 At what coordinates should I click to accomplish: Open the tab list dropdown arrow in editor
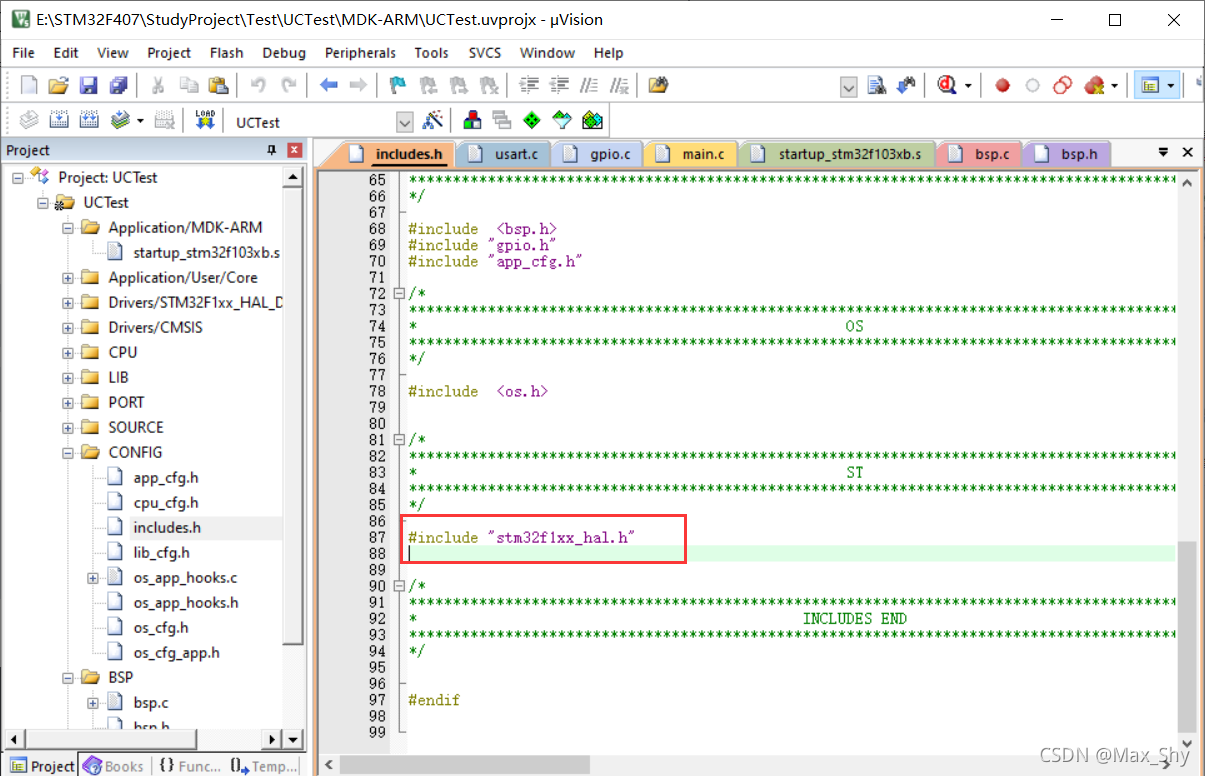1163,153
